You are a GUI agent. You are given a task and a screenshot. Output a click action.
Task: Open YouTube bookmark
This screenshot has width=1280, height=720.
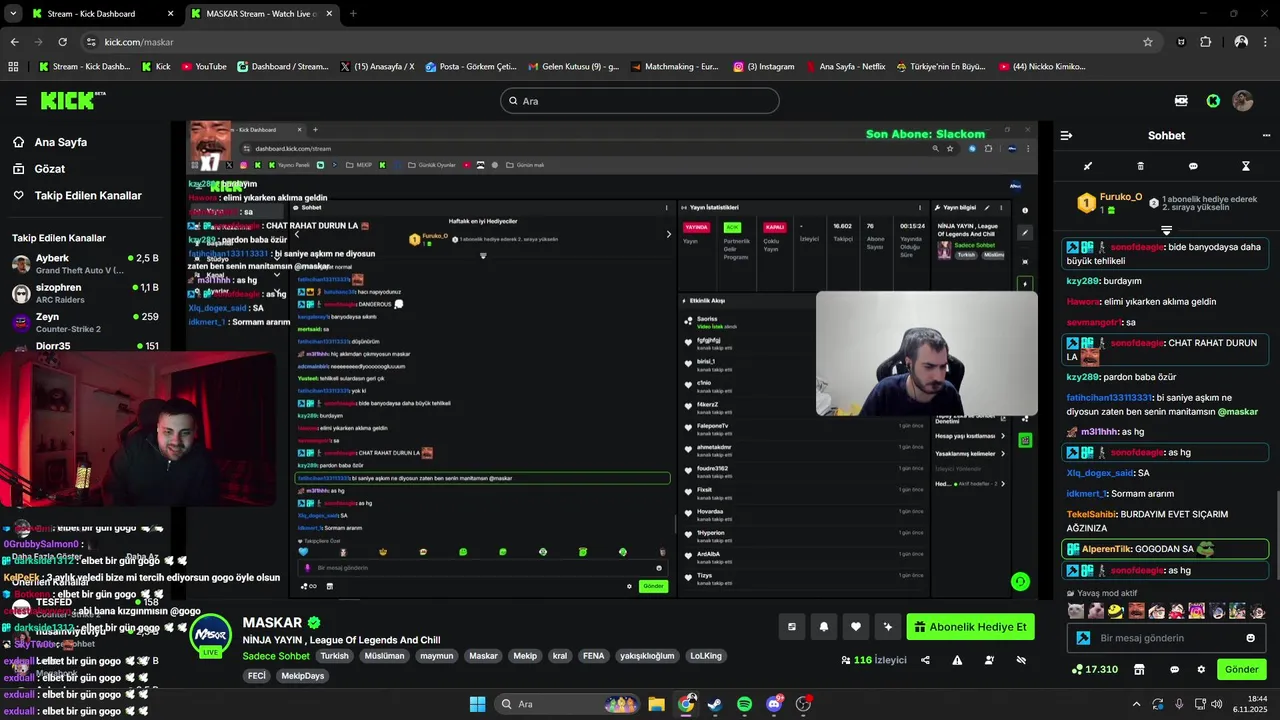(204, 67)
